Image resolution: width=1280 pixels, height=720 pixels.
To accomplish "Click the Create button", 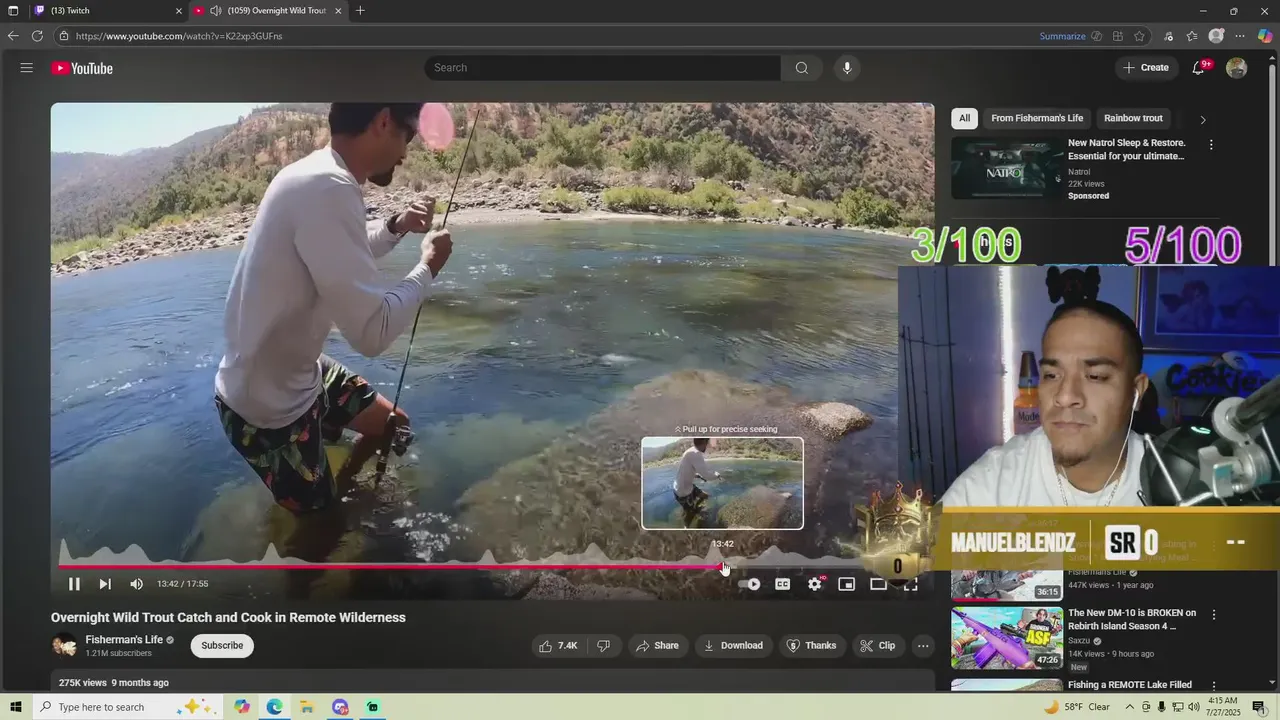I will (x=1146, y=68).
